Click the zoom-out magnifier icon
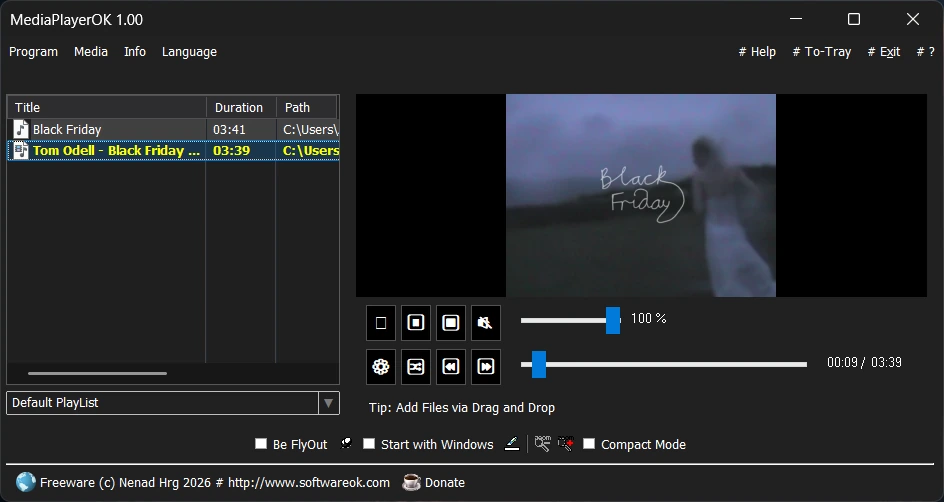Viewport: 944px width, 502px height. coord(542,444)
